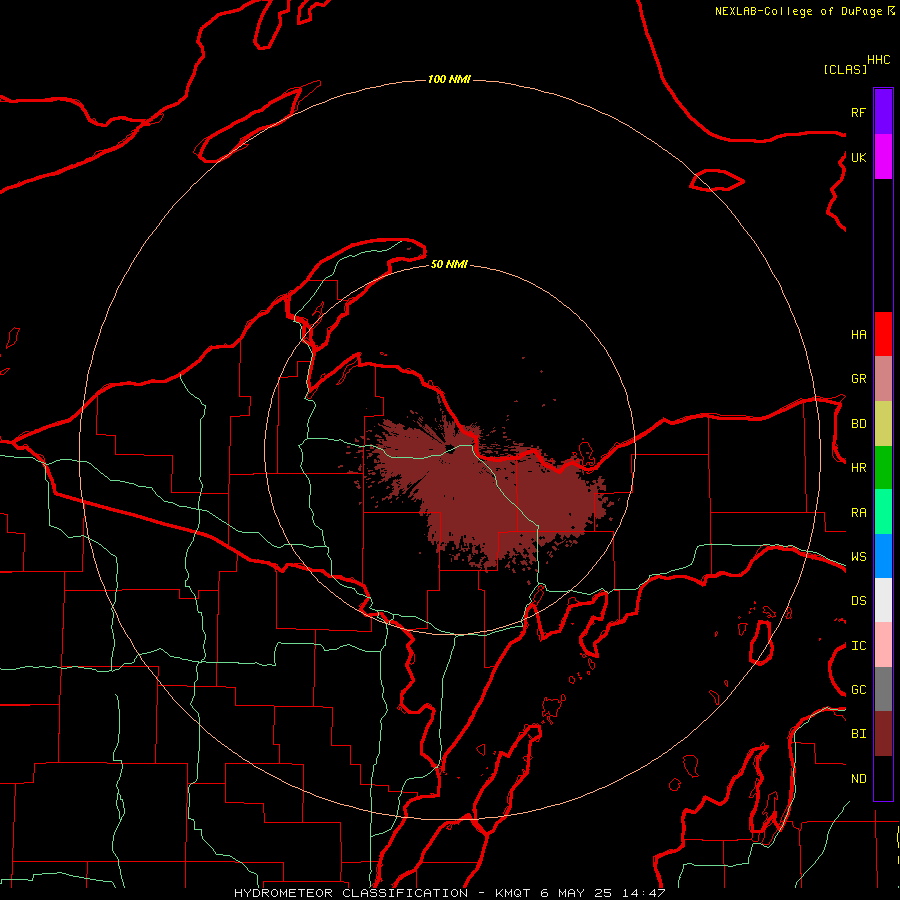
Task: Click the RA legend label
Action: tap(858, 513)
